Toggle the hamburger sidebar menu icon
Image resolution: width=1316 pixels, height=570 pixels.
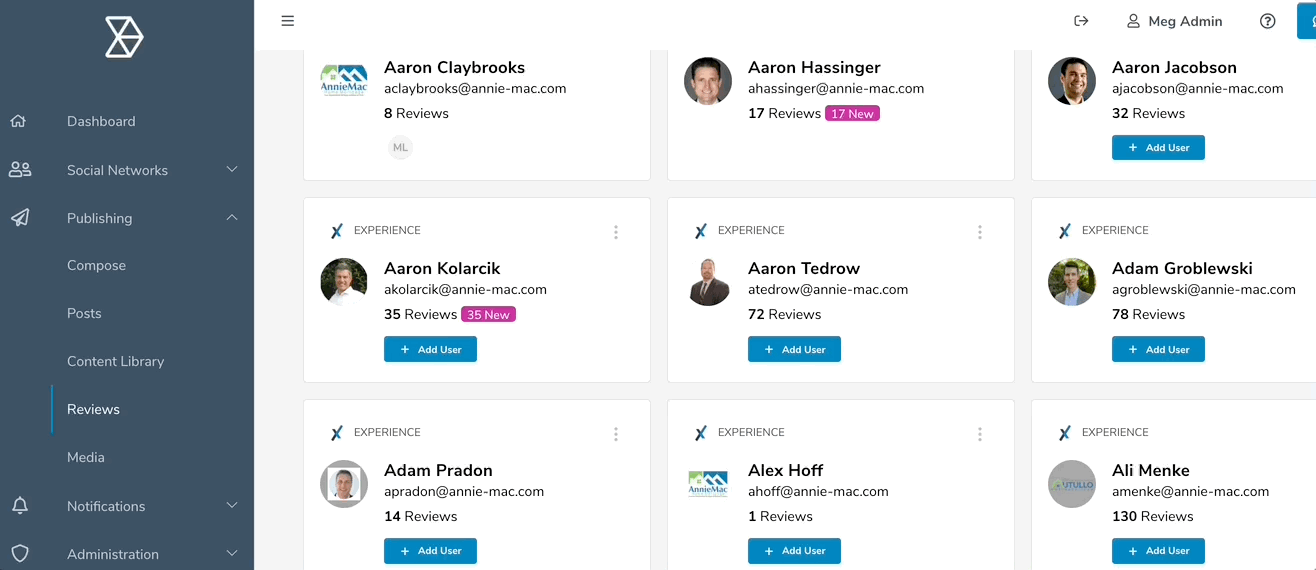pos(288,21)
